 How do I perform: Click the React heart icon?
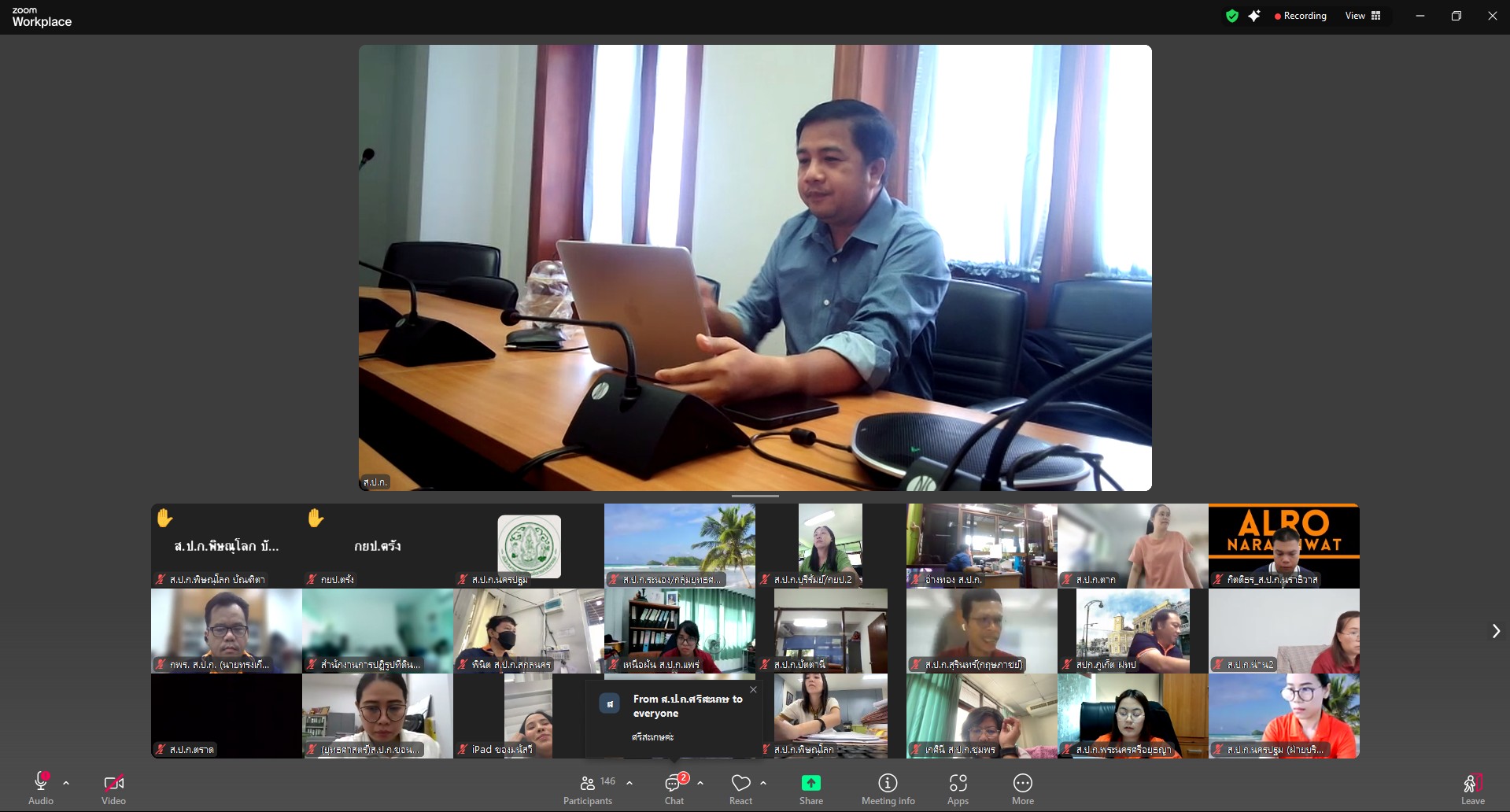[x=740, y=789]
